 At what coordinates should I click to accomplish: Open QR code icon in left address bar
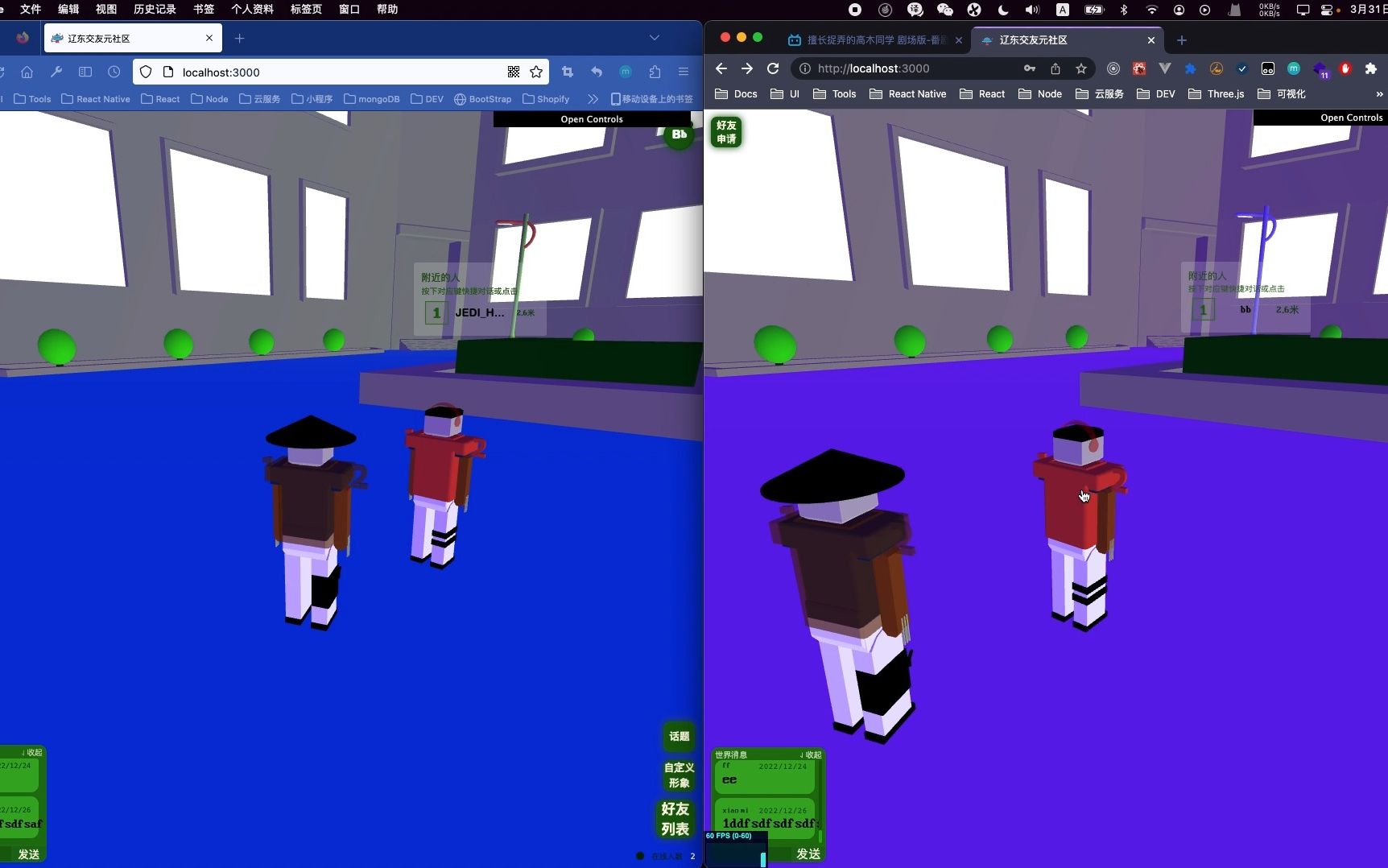click(x=514, y=72)
